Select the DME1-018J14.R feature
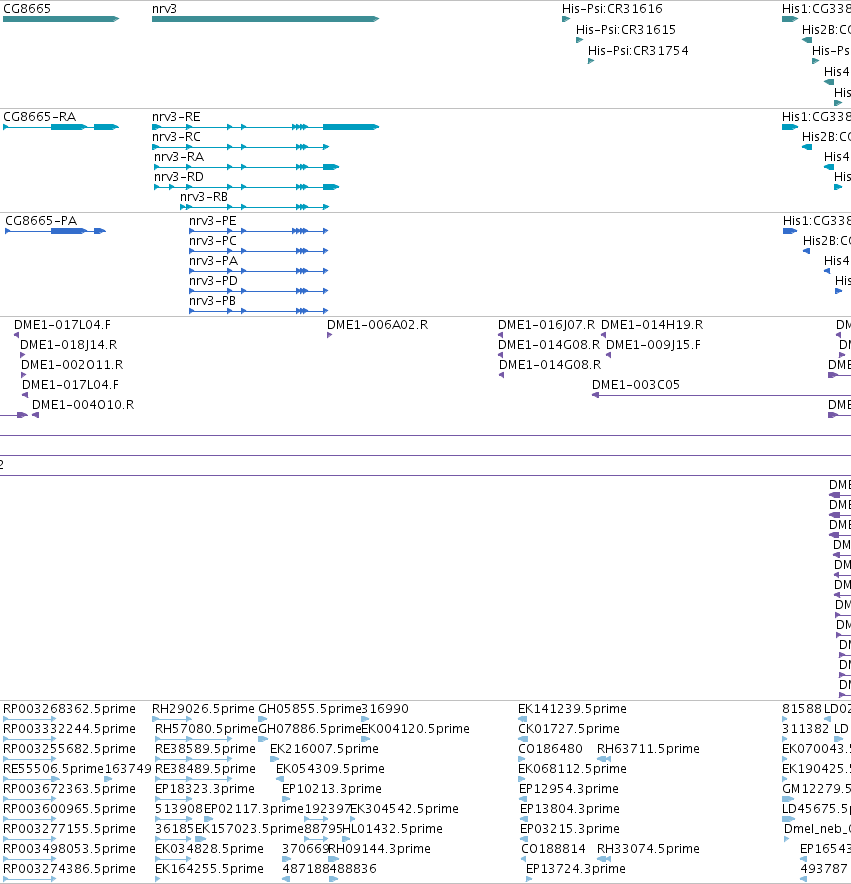Screen dimensions: 851x884 23,355
